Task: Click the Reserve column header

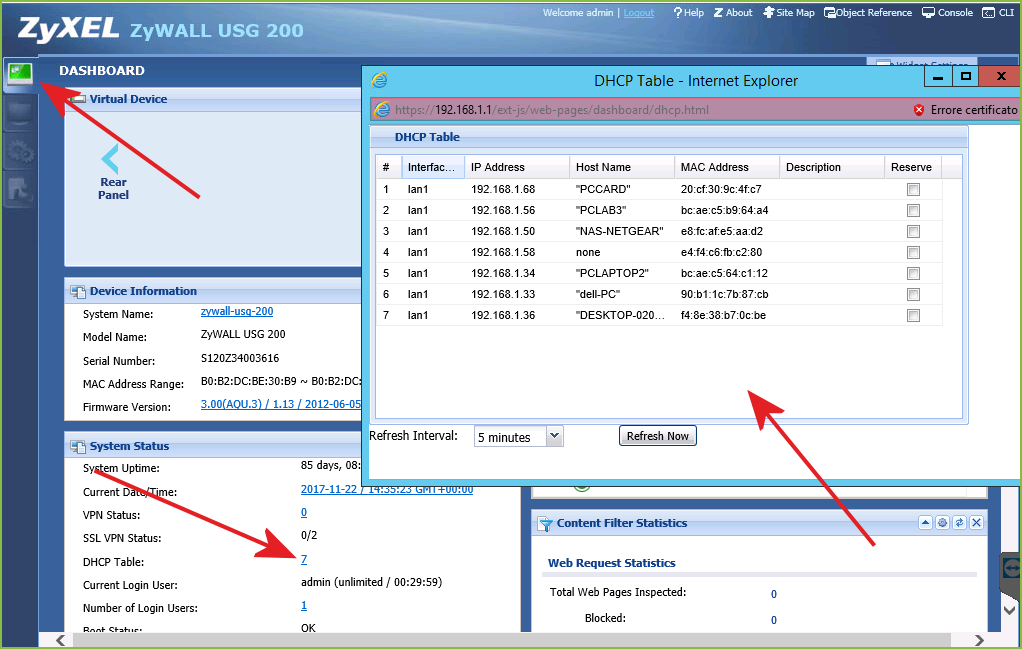Action: (914, 167)
